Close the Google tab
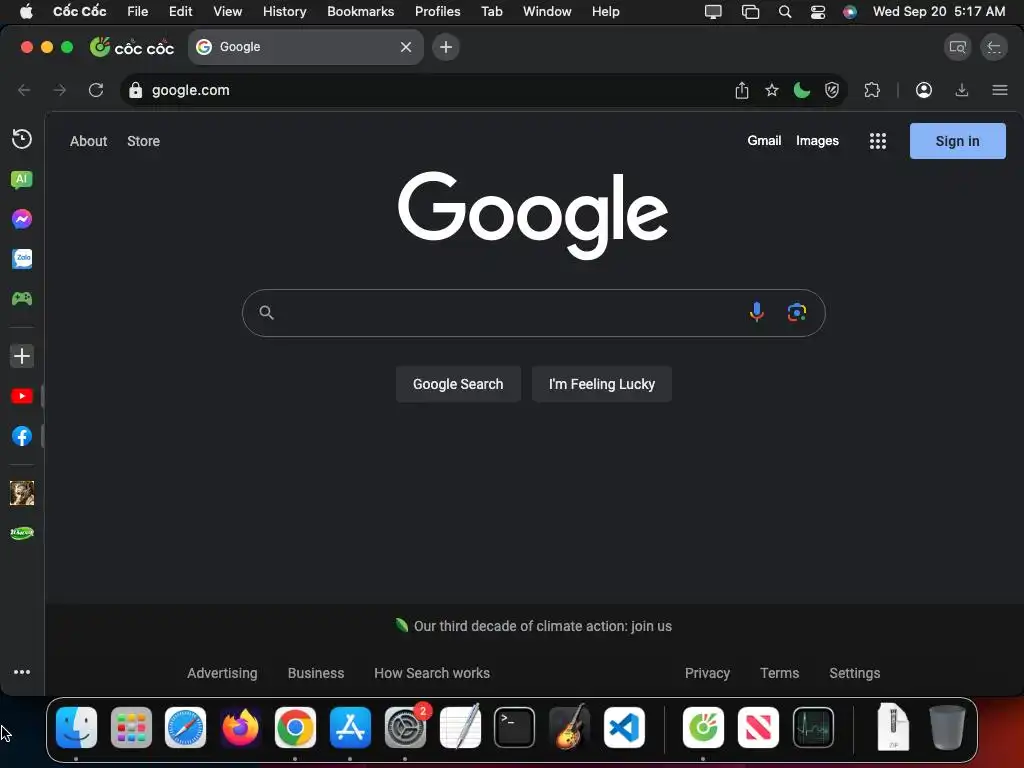1024x768 pixels. tap(406, 47)
